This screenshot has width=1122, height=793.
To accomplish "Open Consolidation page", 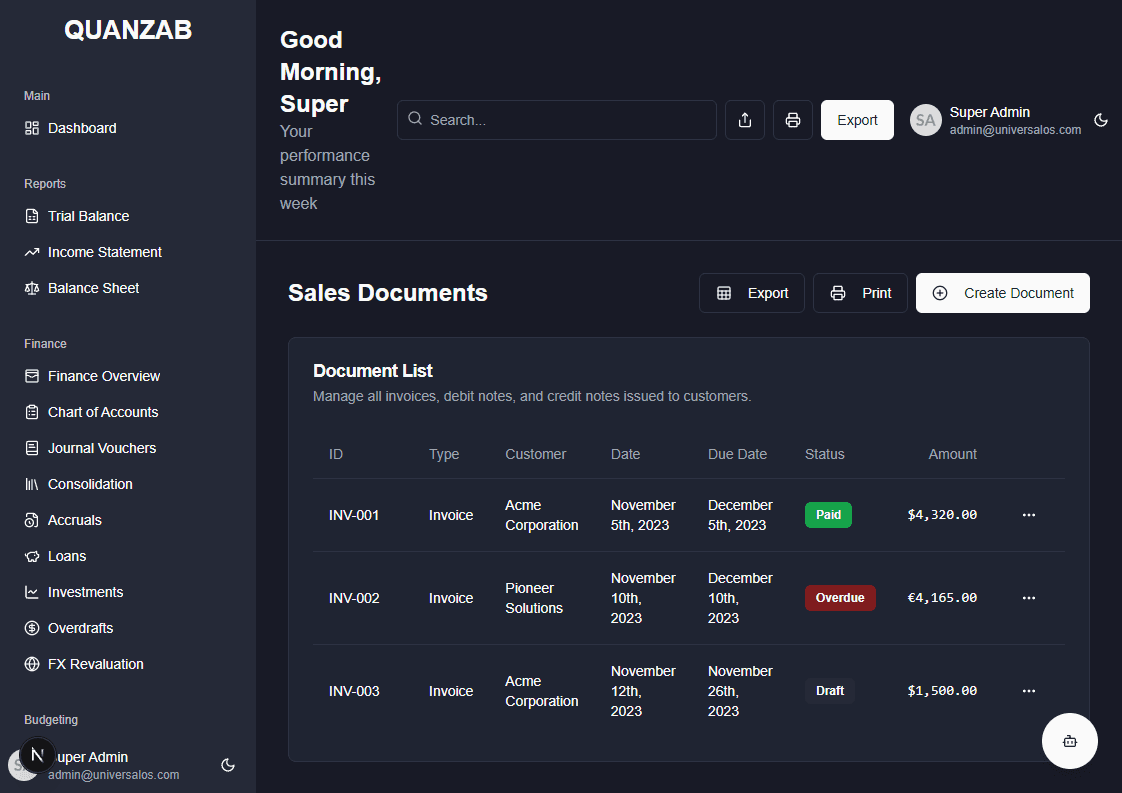I will pos(90,484).
